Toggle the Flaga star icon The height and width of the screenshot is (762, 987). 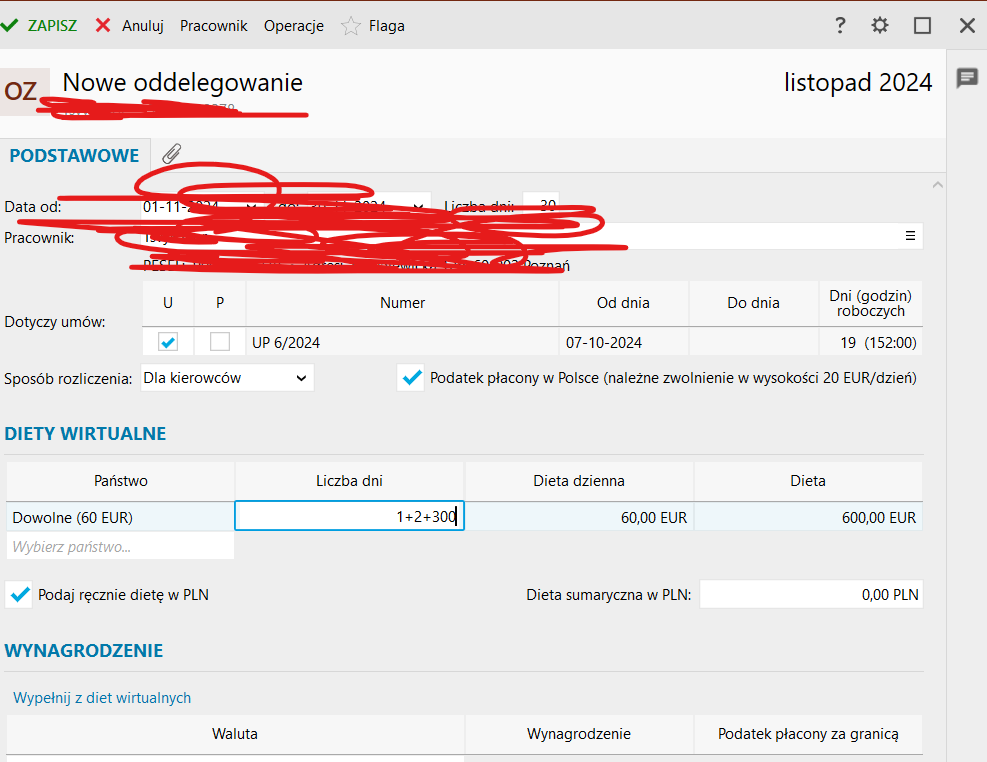click(351, 26)
